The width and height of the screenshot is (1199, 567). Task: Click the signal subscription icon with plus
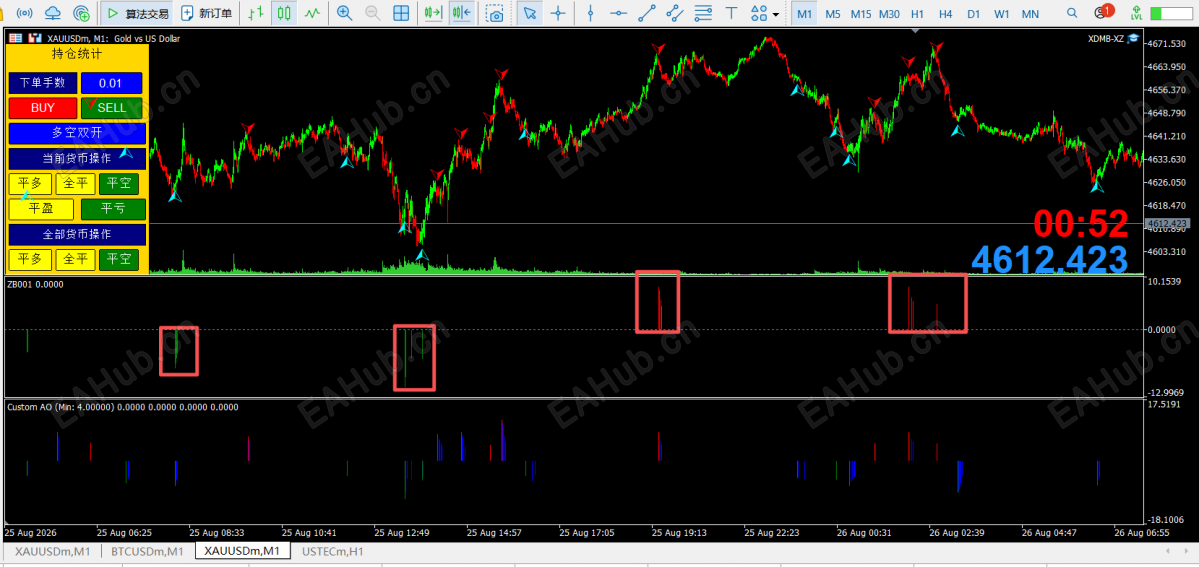click(x=81, y=13)
